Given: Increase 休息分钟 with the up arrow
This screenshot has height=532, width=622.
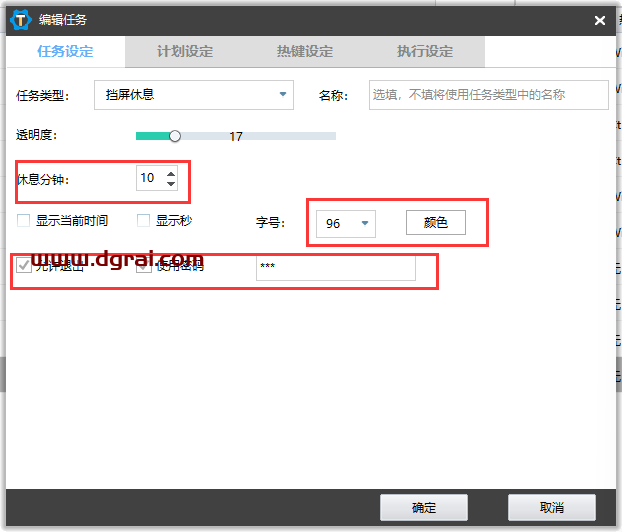Looking at the screenshot, I should click(x=171, y=174).
